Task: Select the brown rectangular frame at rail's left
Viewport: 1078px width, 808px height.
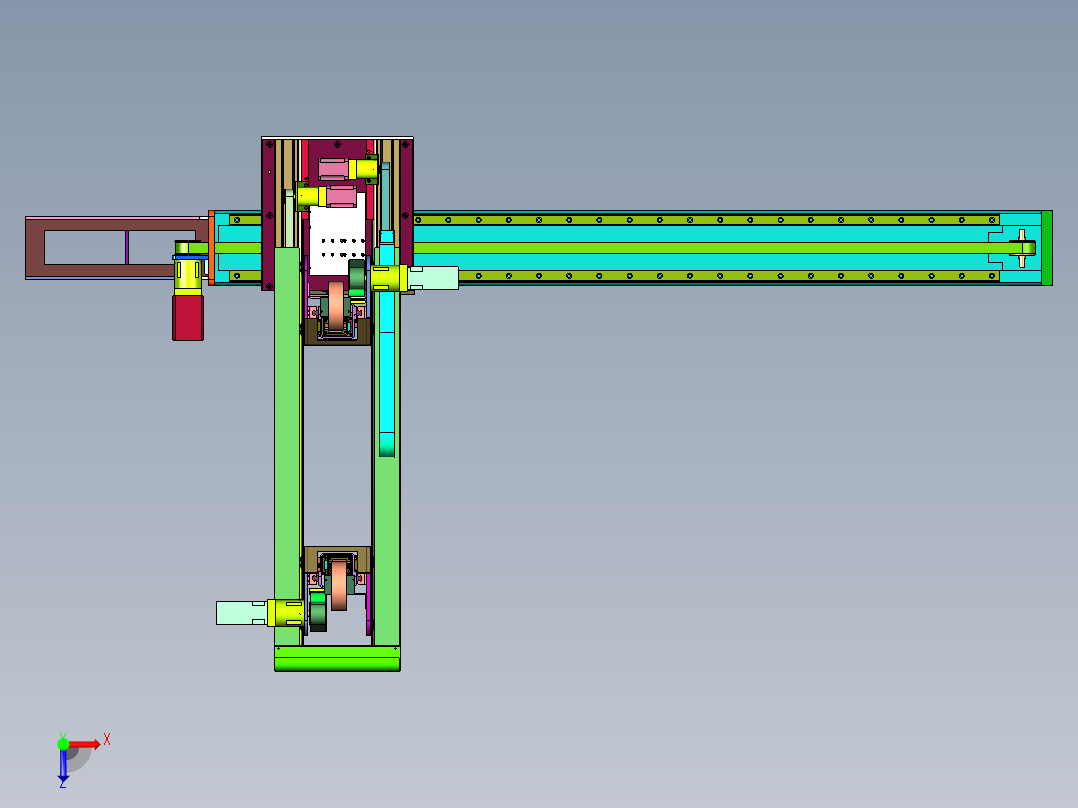Action: [116, 248]
